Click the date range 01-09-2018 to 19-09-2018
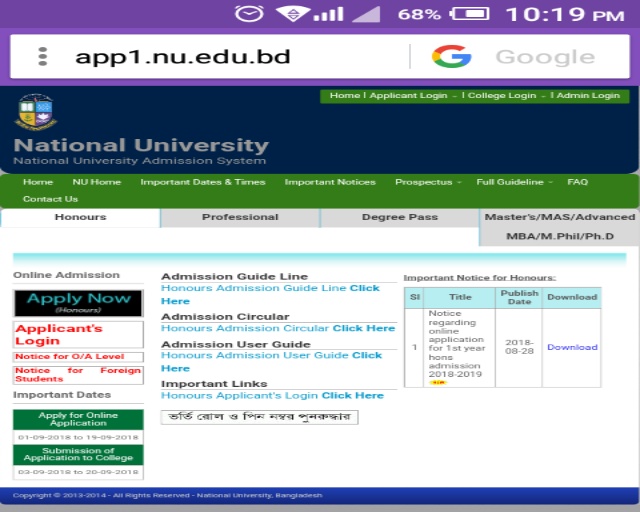The width and height of the screenshot is (640, 512). [x=78, y=437]
